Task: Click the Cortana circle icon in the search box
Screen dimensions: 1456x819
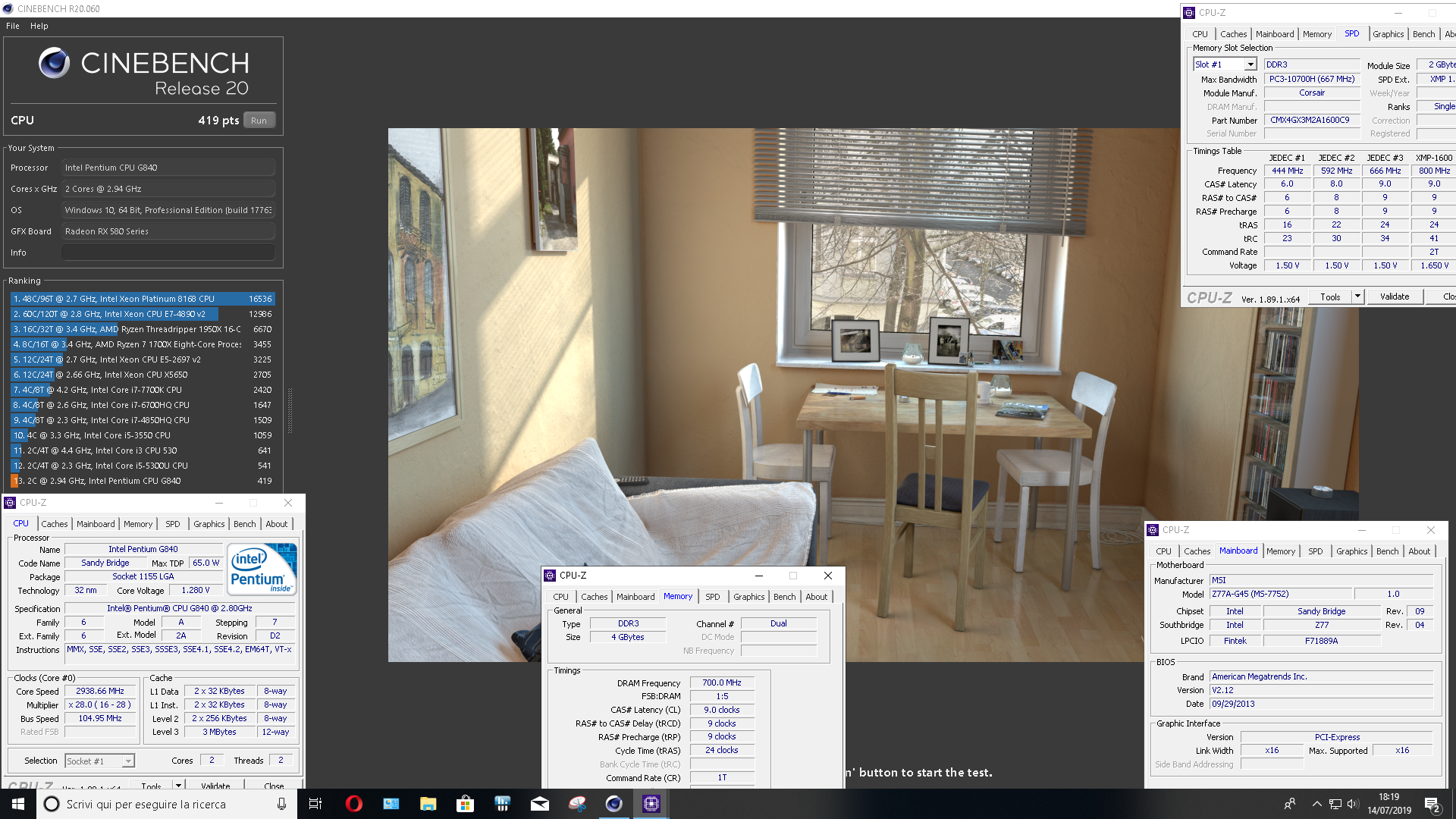Action: pos(52,804)
